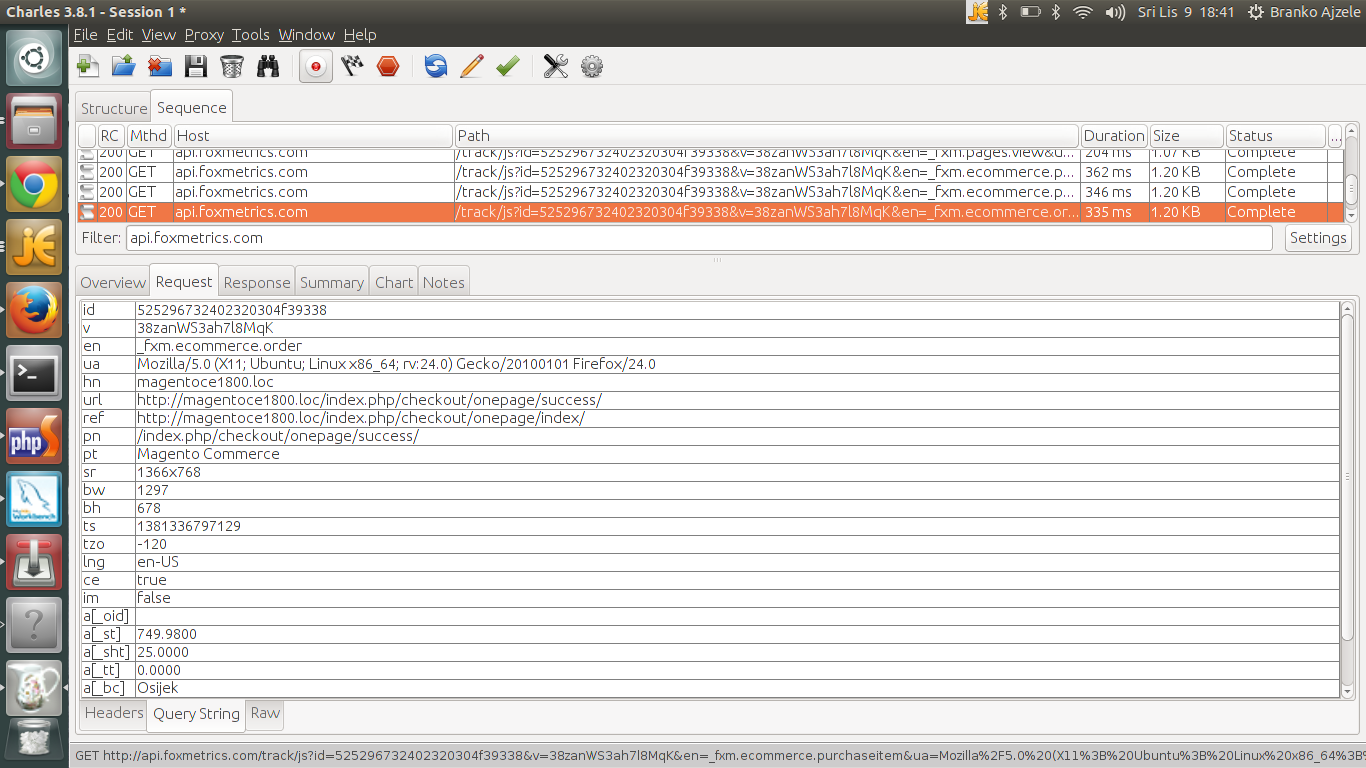Open the Tools menu

coord(251,35)
